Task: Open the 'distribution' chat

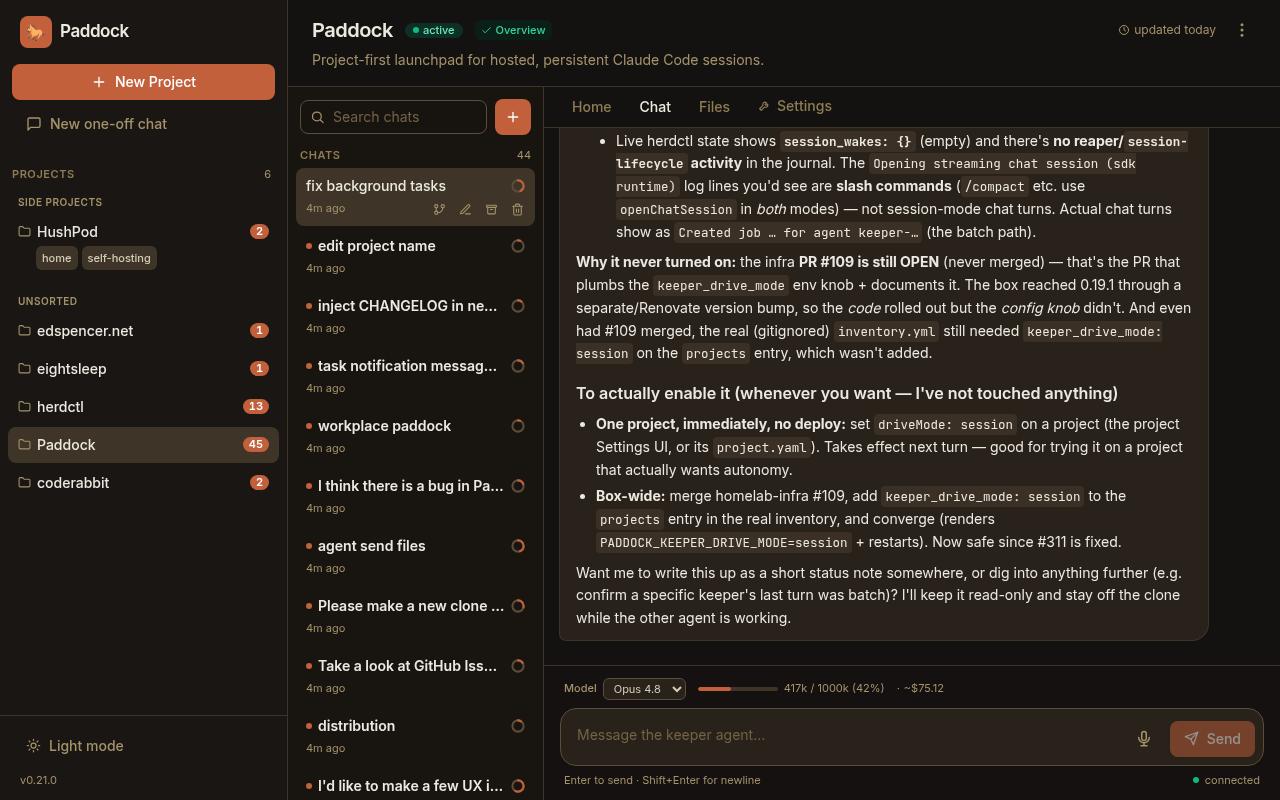Action: coord(415,737)
